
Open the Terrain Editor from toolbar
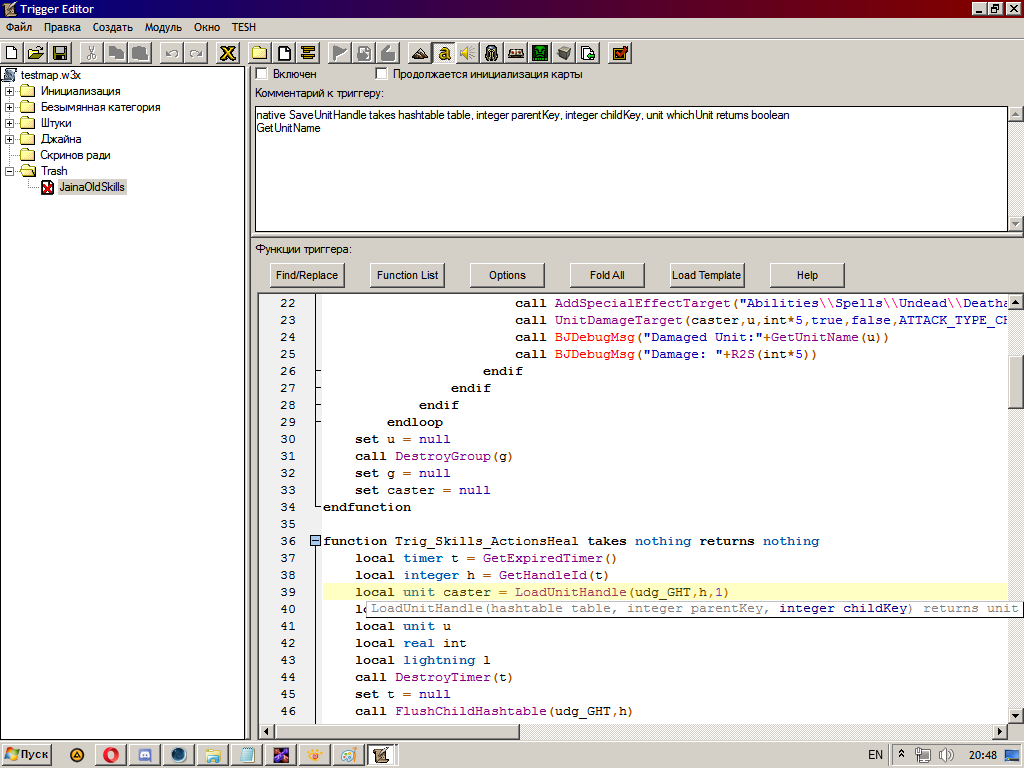coord(419,53)
